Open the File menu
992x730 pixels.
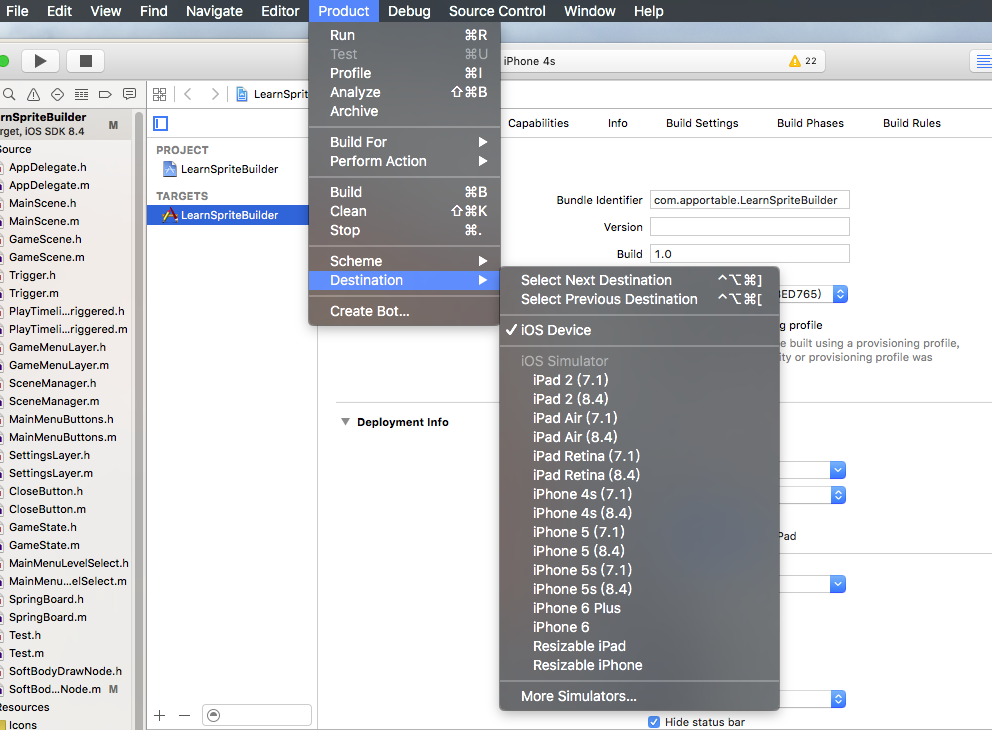pyautogui.click(x=17, y=11)
